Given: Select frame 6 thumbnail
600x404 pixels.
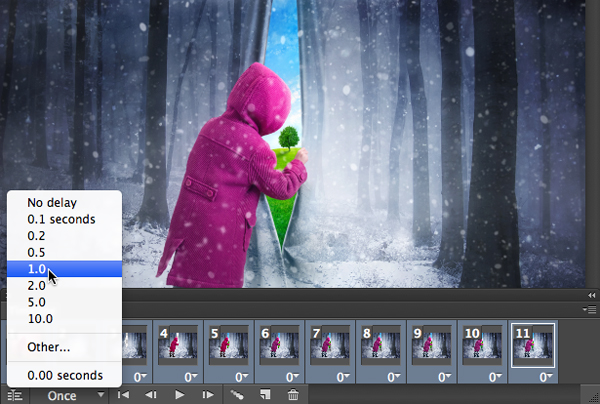Looking at the screenshot, I should 279,345.
